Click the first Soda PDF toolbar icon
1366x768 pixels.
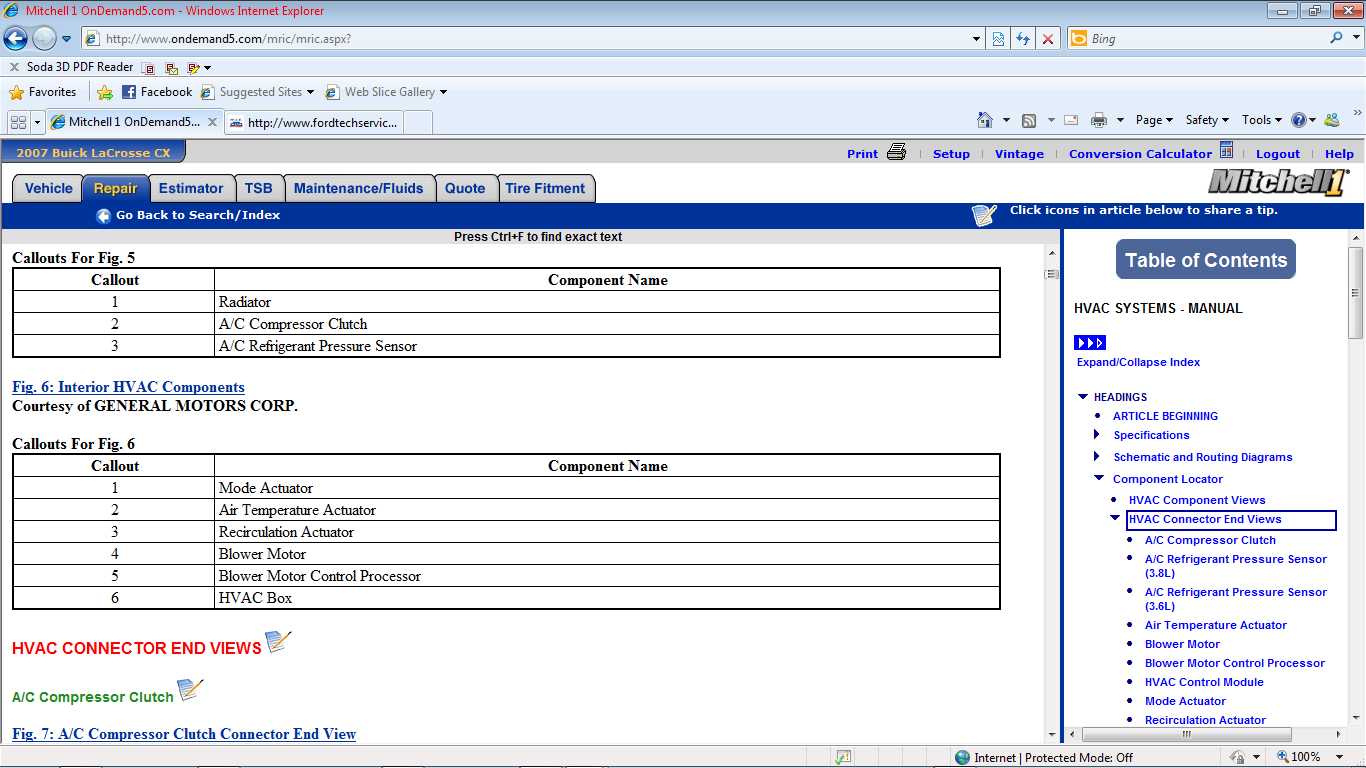click(x=149, y=68)
